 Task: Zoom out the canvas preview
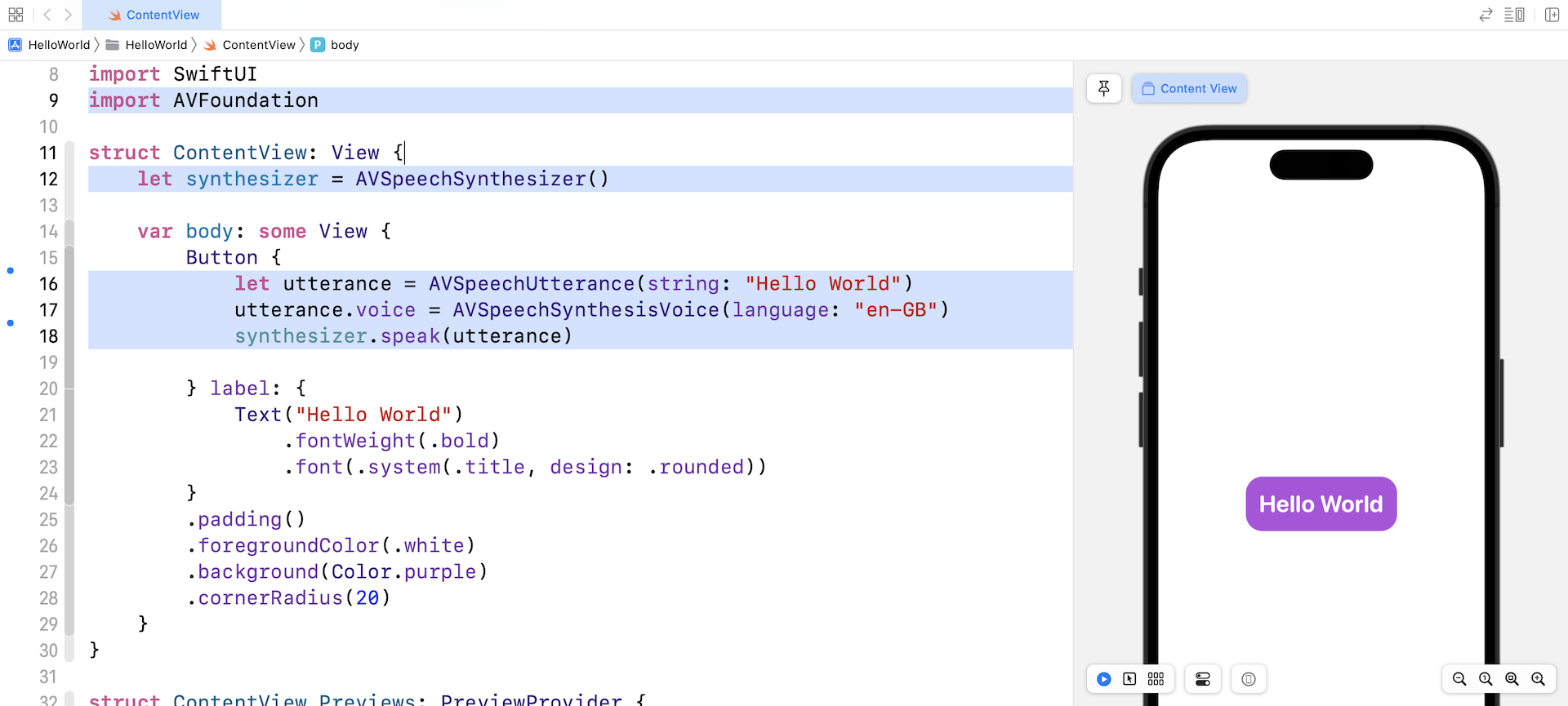click(1459, 679)
